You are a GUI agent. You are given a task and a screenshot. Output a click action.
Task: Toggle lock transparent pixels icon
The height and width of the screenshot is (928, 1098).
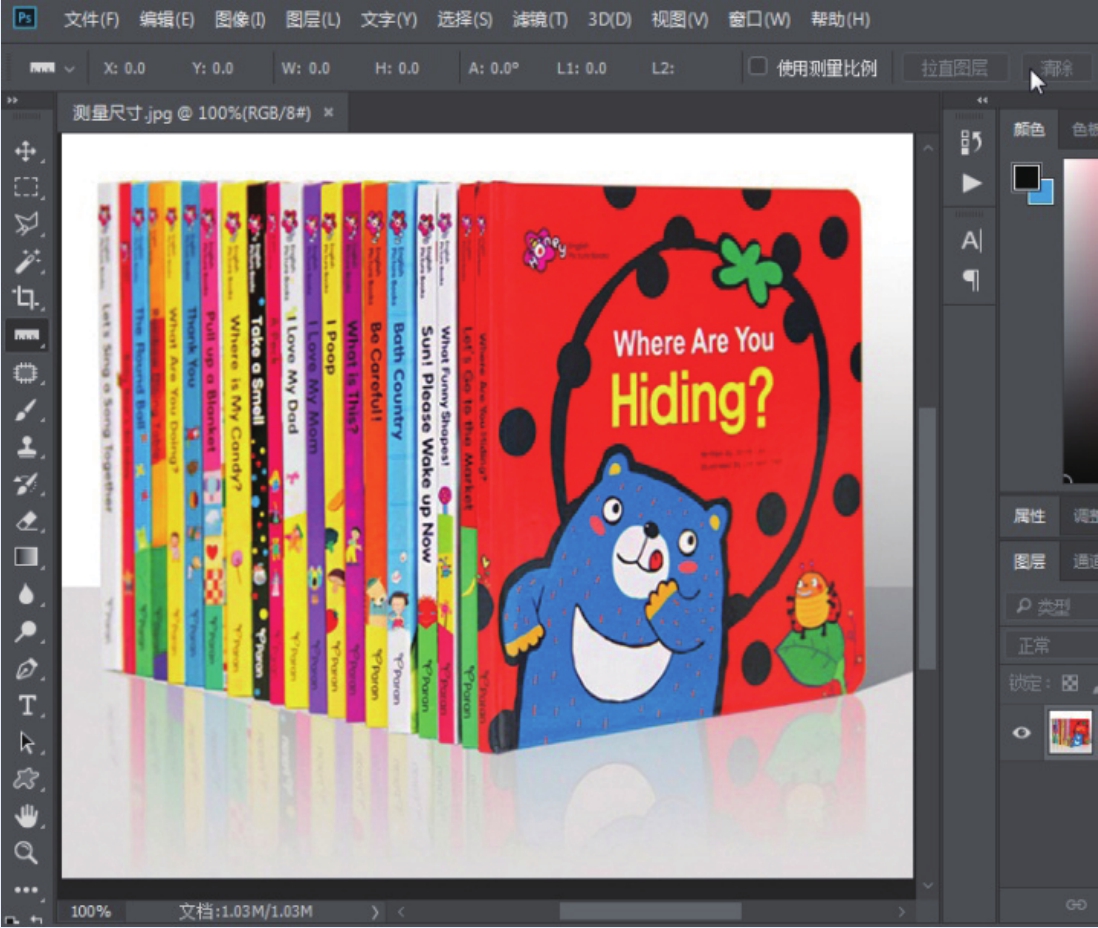point(1069,683)
